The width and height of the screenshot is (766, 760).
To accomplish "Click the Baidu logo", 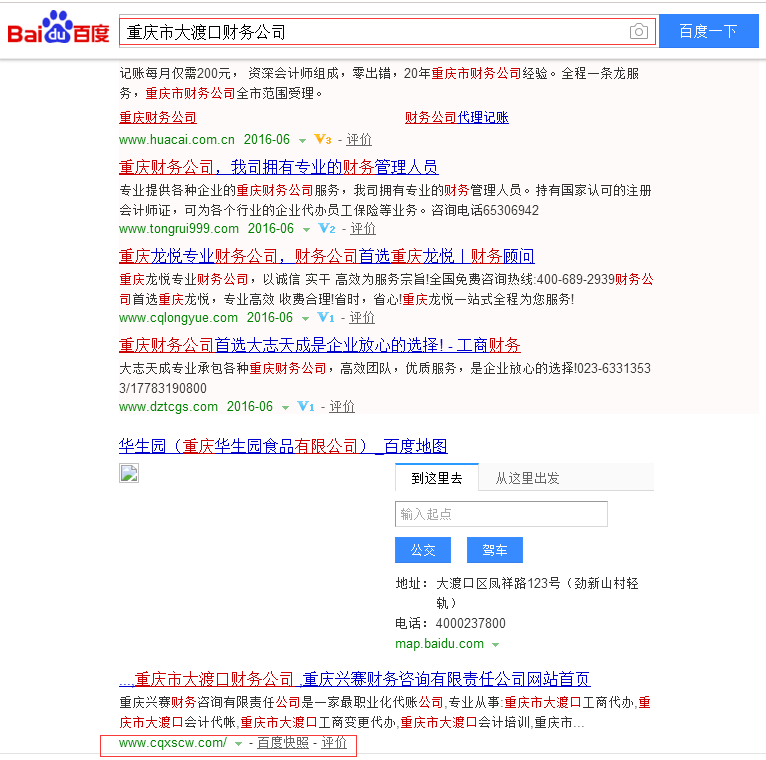I will point(58,31).
